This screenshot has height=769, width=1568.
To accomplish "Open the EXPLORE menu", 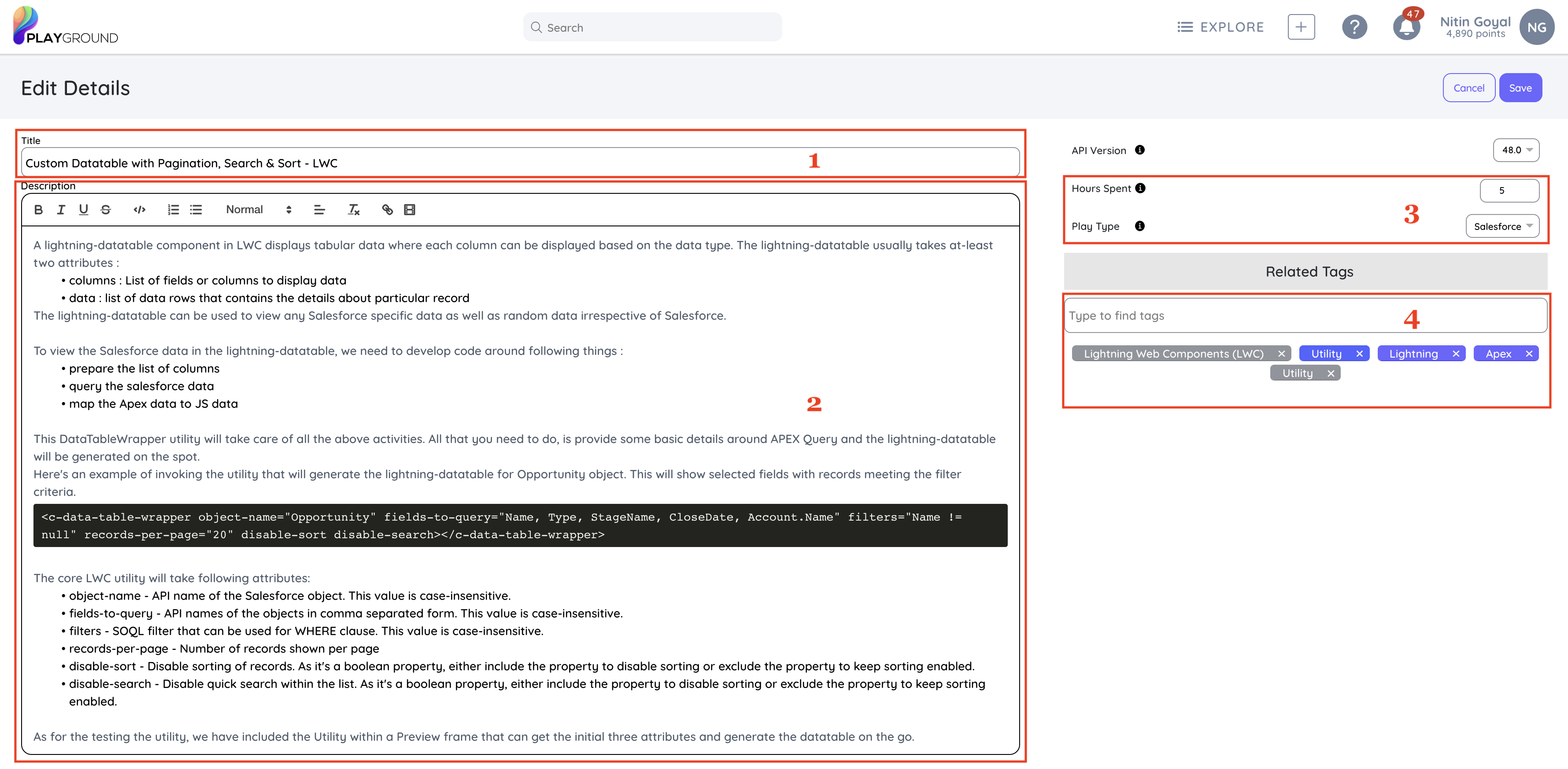I will [x=1220, y=27].
